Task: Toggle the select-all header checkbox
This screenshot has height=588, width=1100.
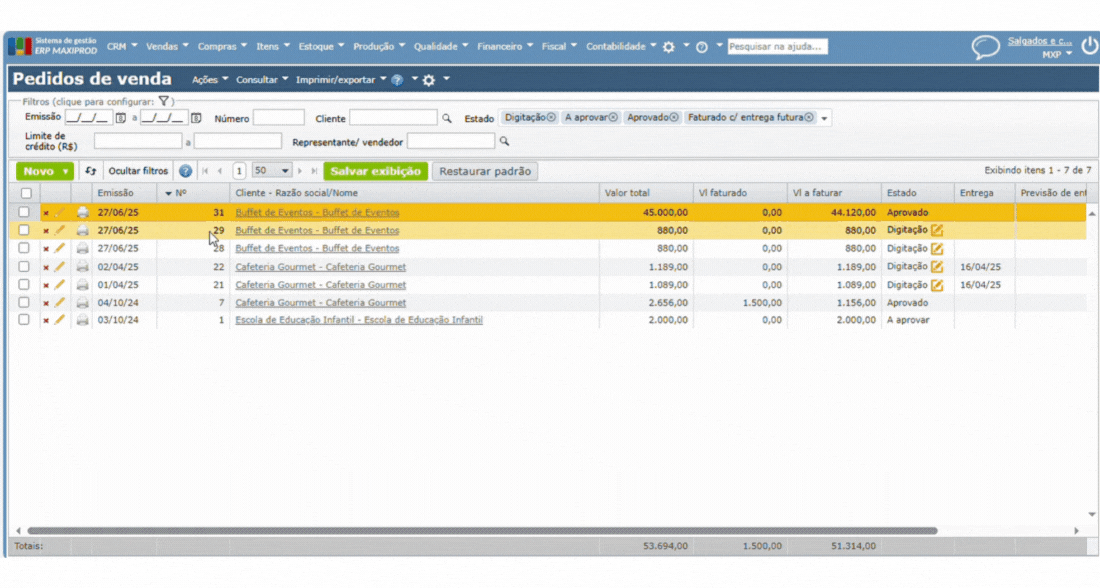Action: (26, 193)
